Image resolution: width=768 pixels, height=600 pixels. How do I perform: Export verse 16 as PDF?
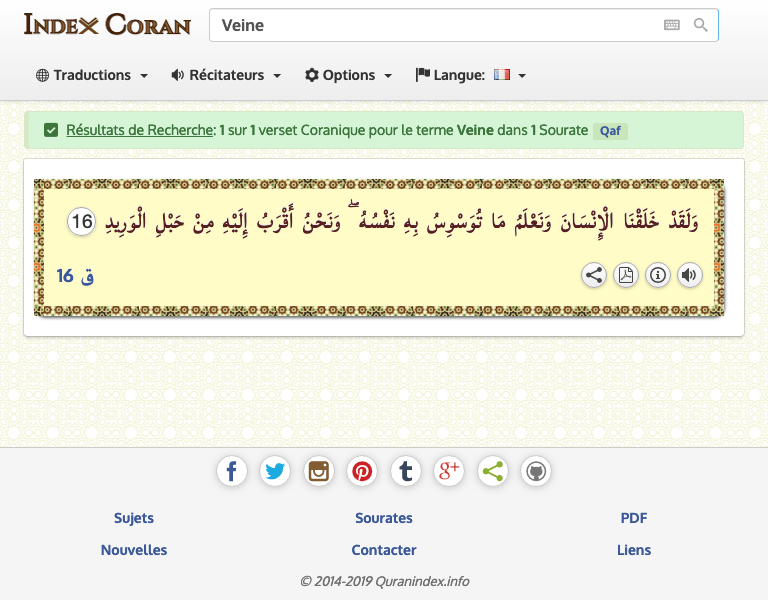tap(626, 275)
